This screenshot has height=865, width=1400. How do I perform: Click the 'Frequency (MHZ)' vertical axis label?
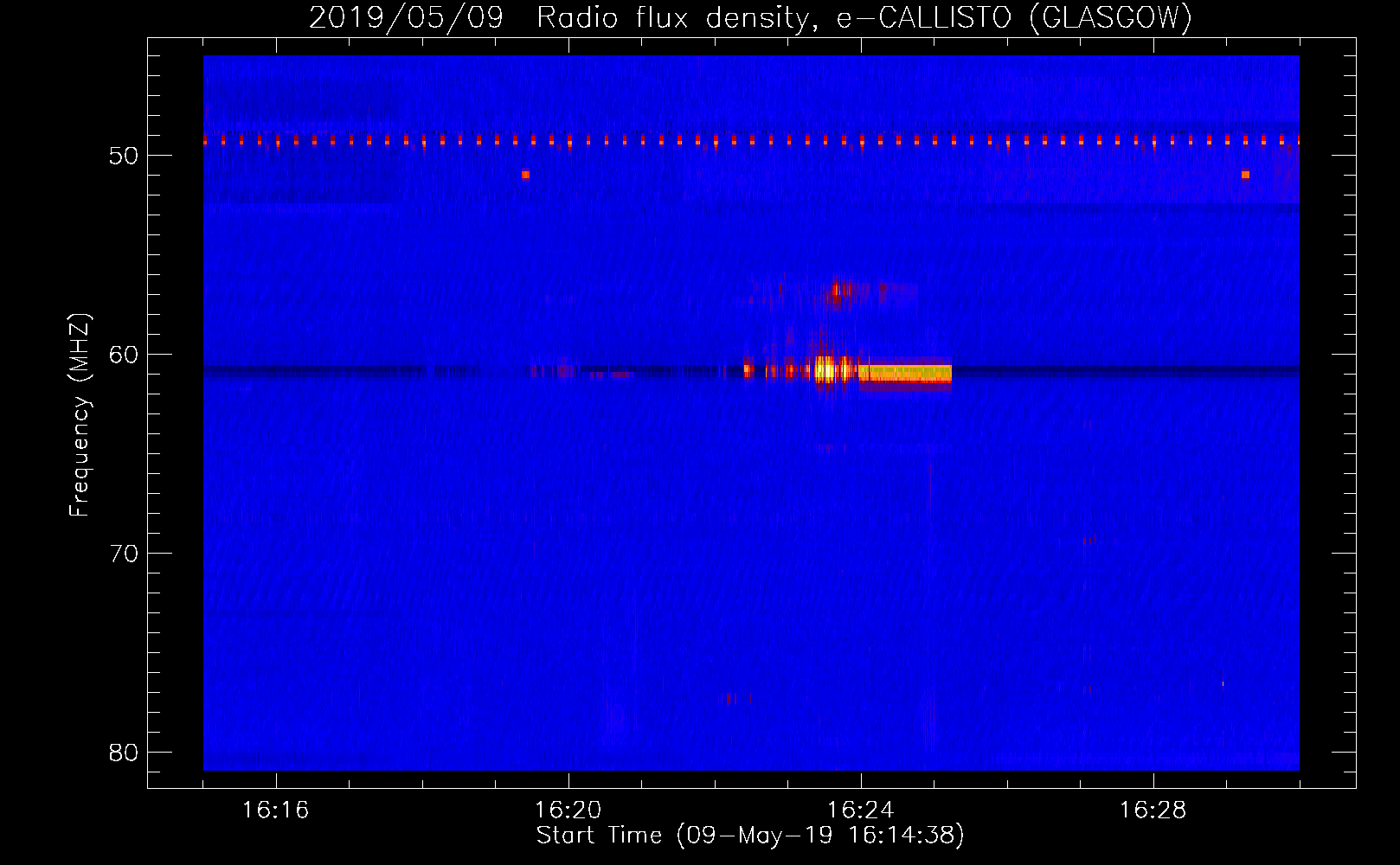[79, 416]
